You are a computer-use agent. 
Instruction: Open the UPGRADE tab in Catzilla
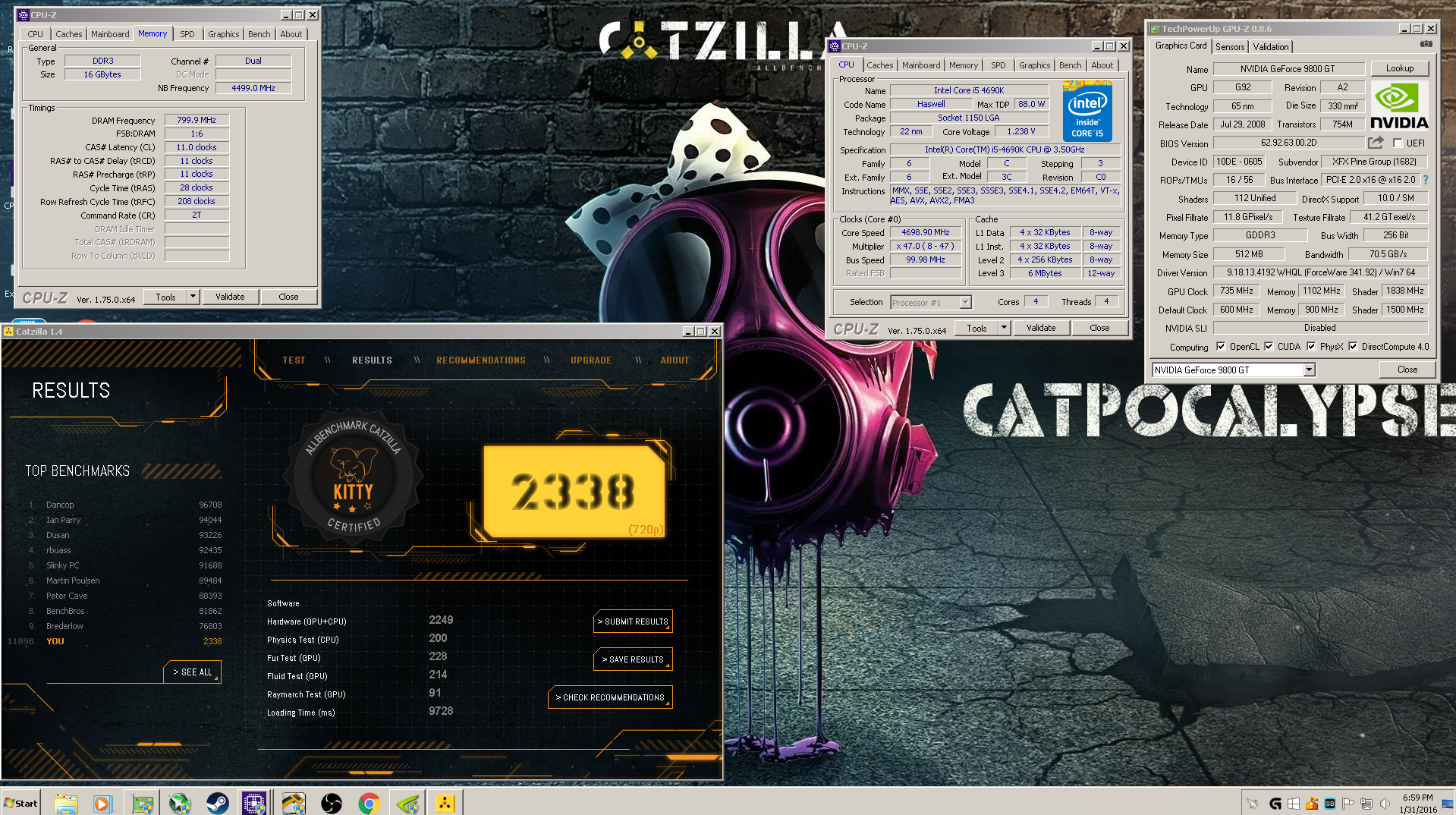pyautogui.click(x=591, y=360)
